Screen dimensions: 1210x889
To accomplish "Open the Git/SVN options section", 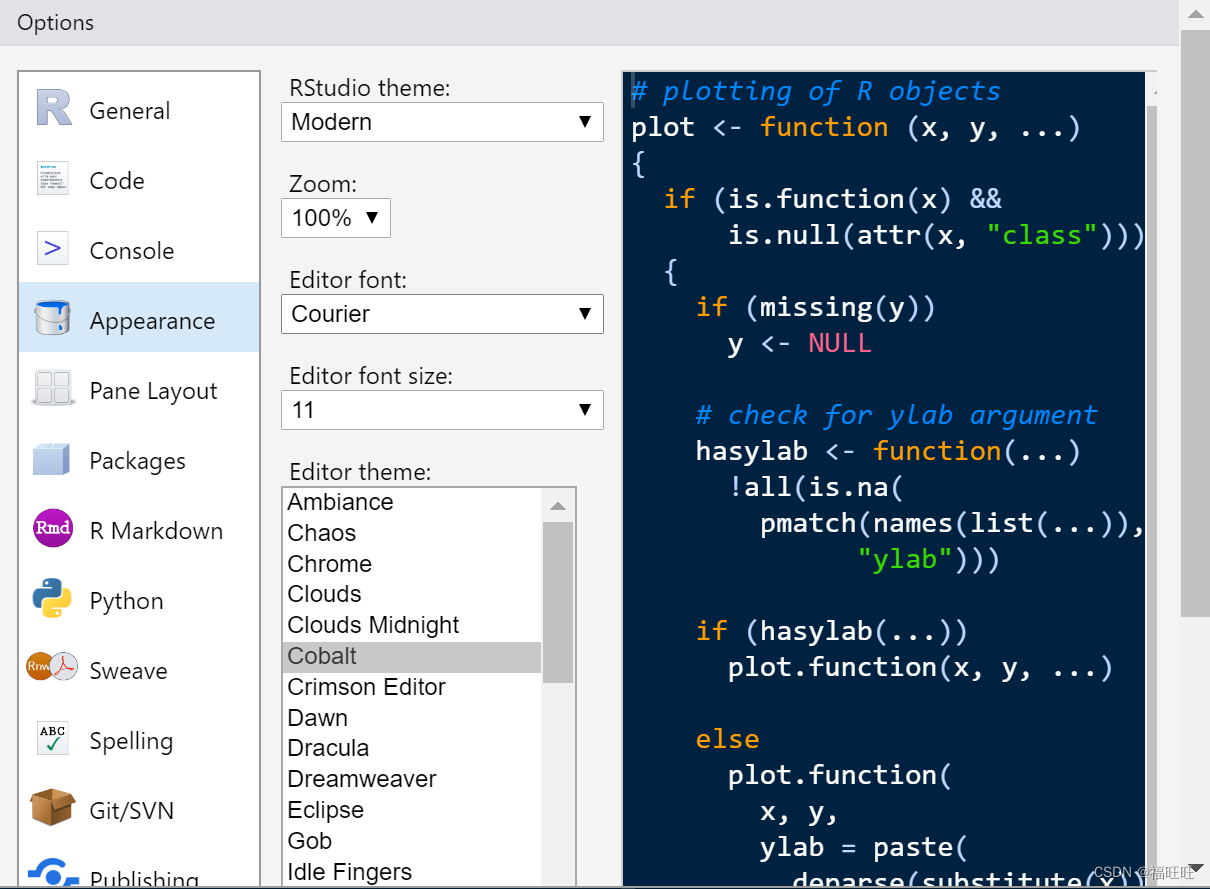I will point(139,810).
